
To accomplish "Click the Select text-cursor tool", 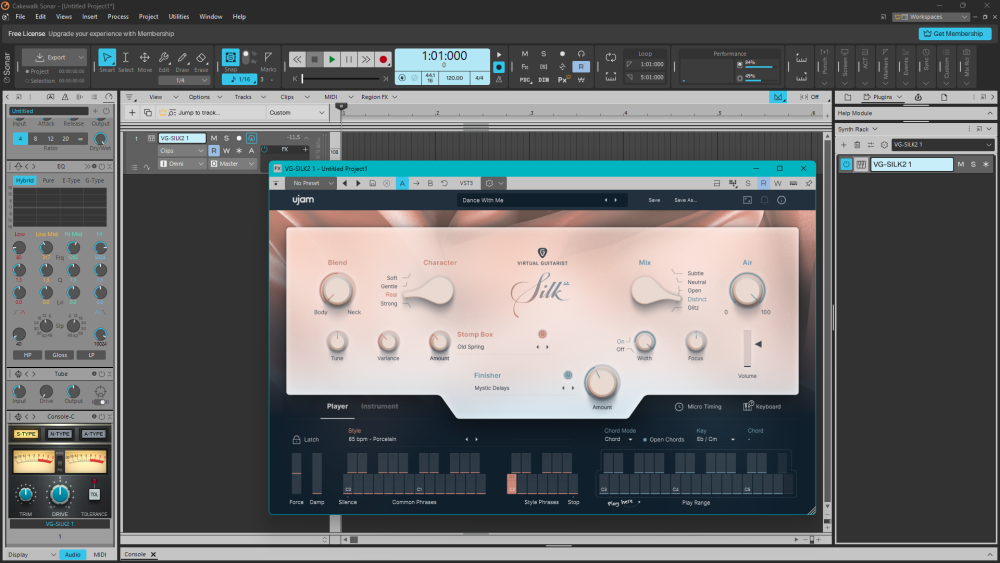I will click(x=126, y=58).
